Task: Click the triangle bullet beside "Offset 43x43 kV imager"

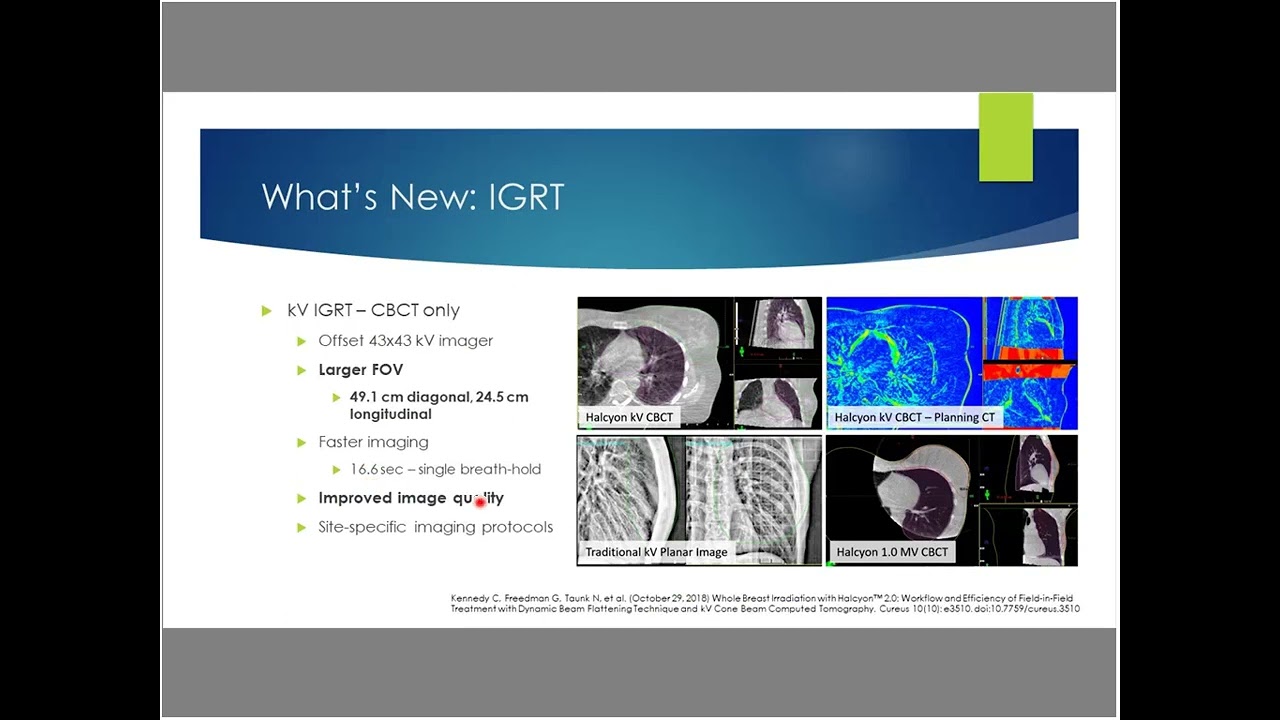Action: click(x=301, y=341)
